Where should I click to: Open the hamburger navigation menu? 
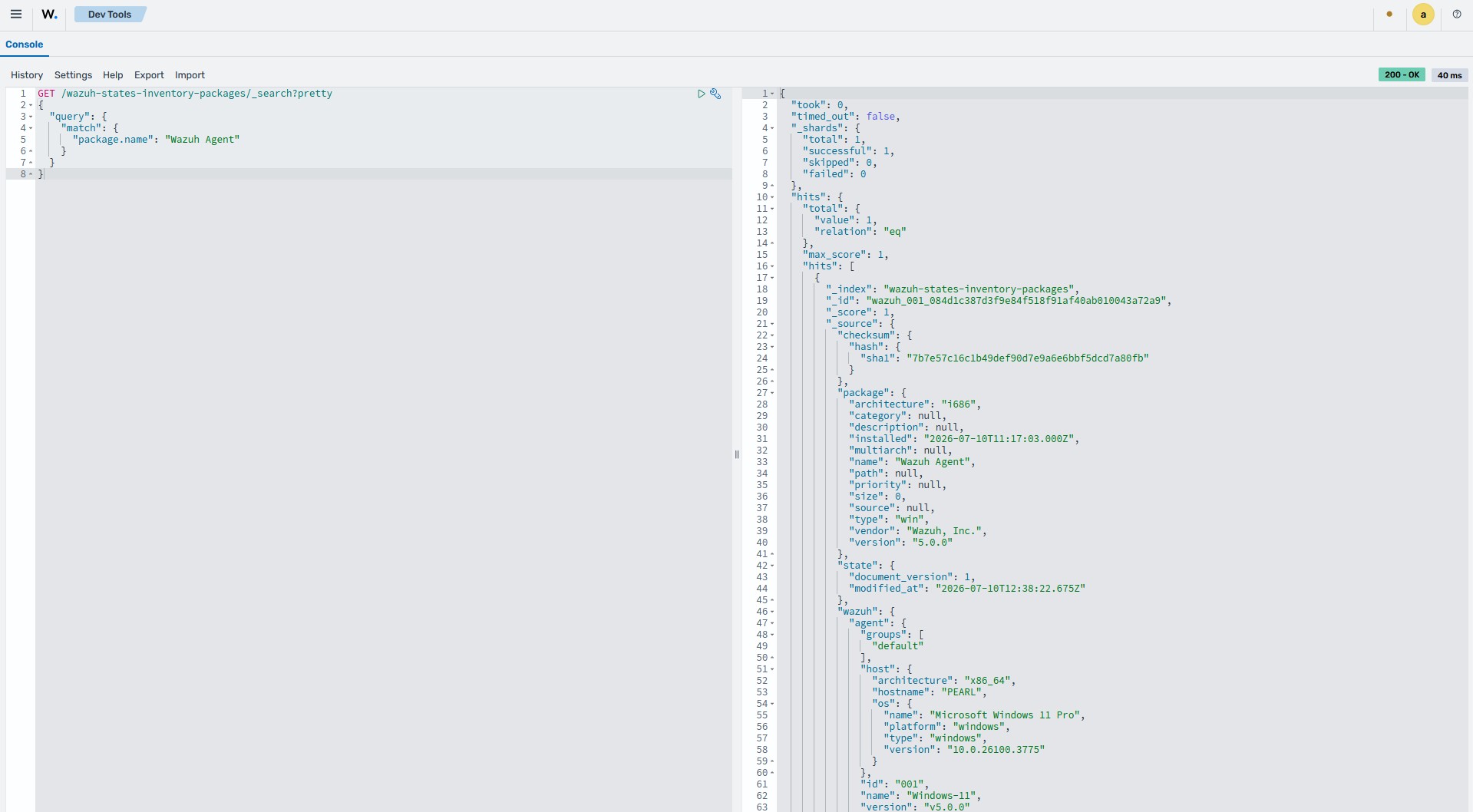[15, 14]
